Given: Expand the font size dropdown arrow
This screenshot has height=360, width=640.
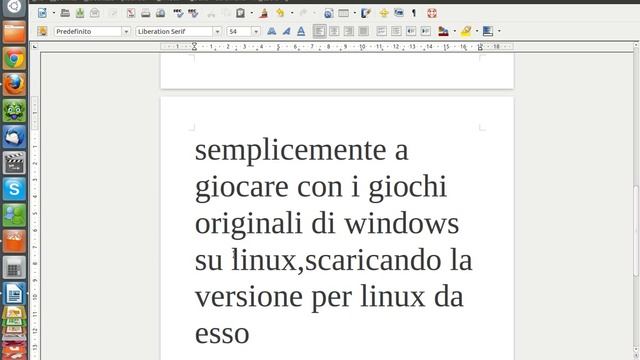Looking at the screenshot, I should (256, 31).
